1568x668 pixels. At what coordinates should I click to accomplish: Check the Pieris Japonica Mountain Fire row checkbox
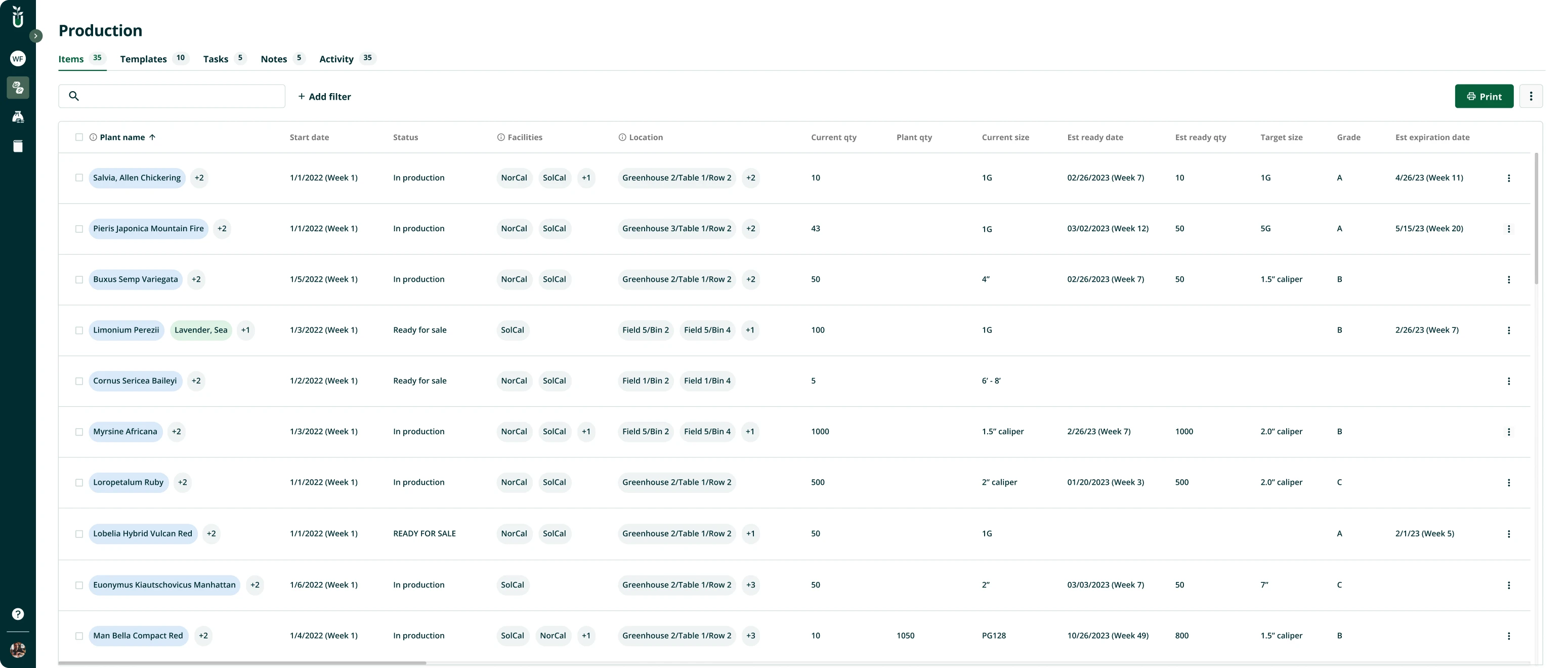tap(78, 229)
